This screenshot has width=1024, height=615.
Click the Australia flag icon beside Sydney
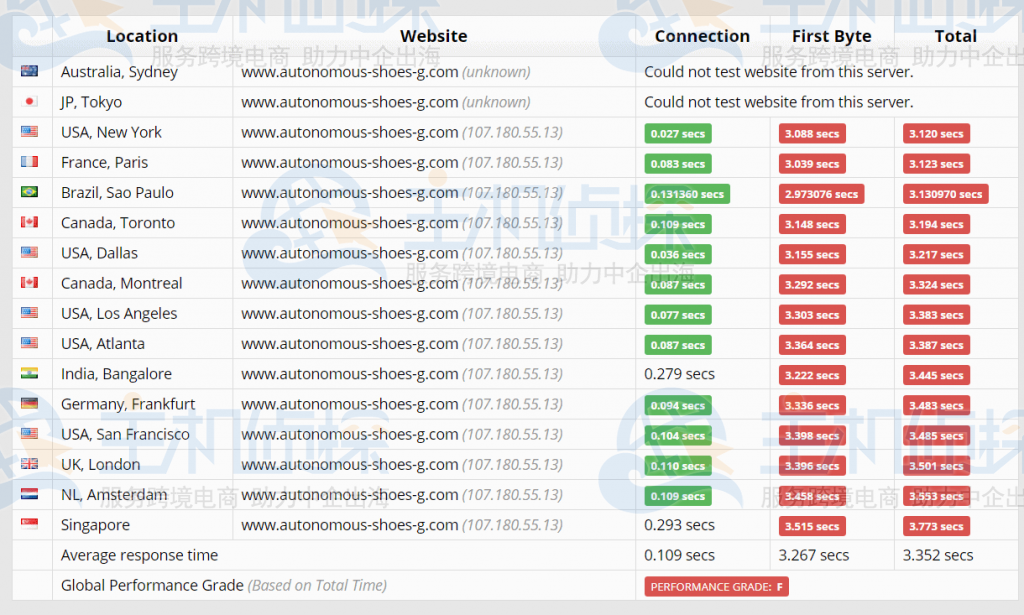(29, 71)
